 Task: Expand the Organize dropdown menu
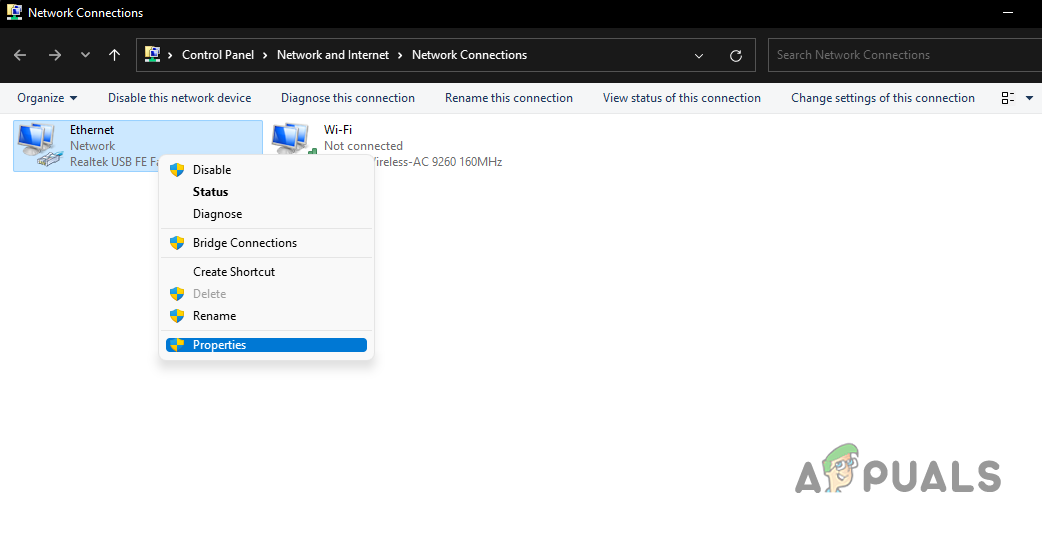47,98
